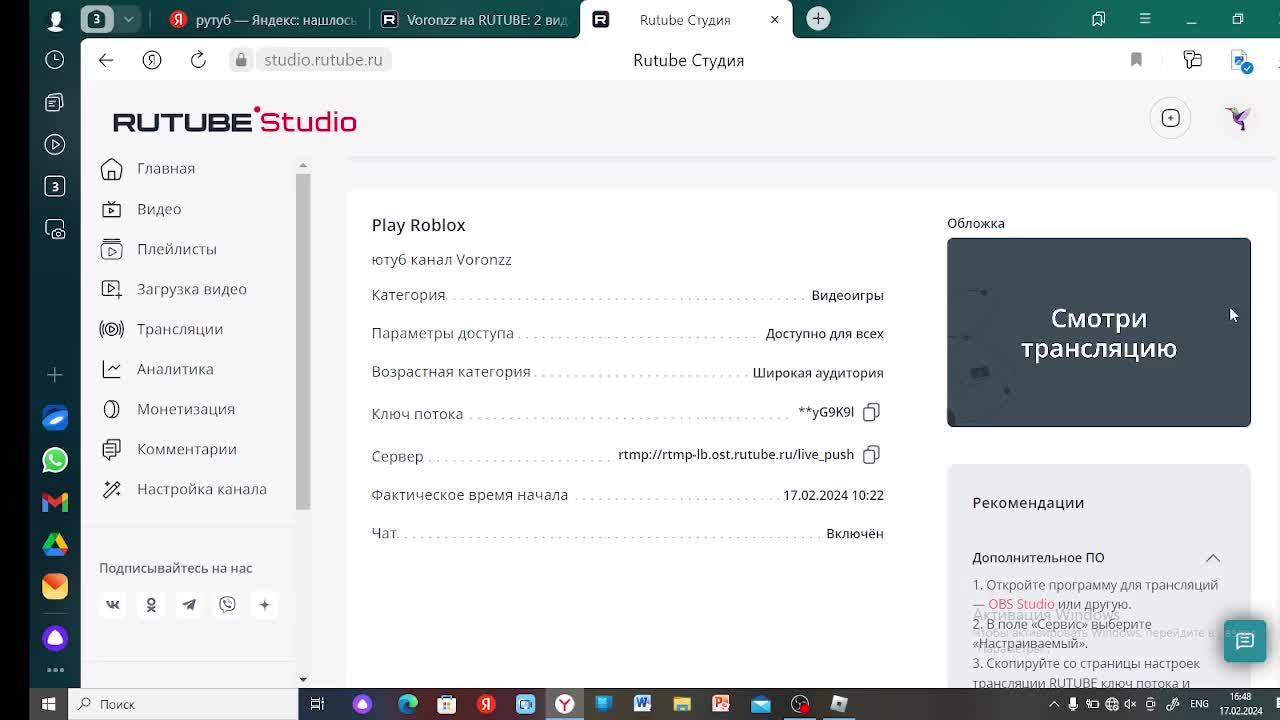The width and height of the screenshot is (1280, 720).
Task: Open the Telegram social link
Action: pyautogui.click(x=189, y=604)
